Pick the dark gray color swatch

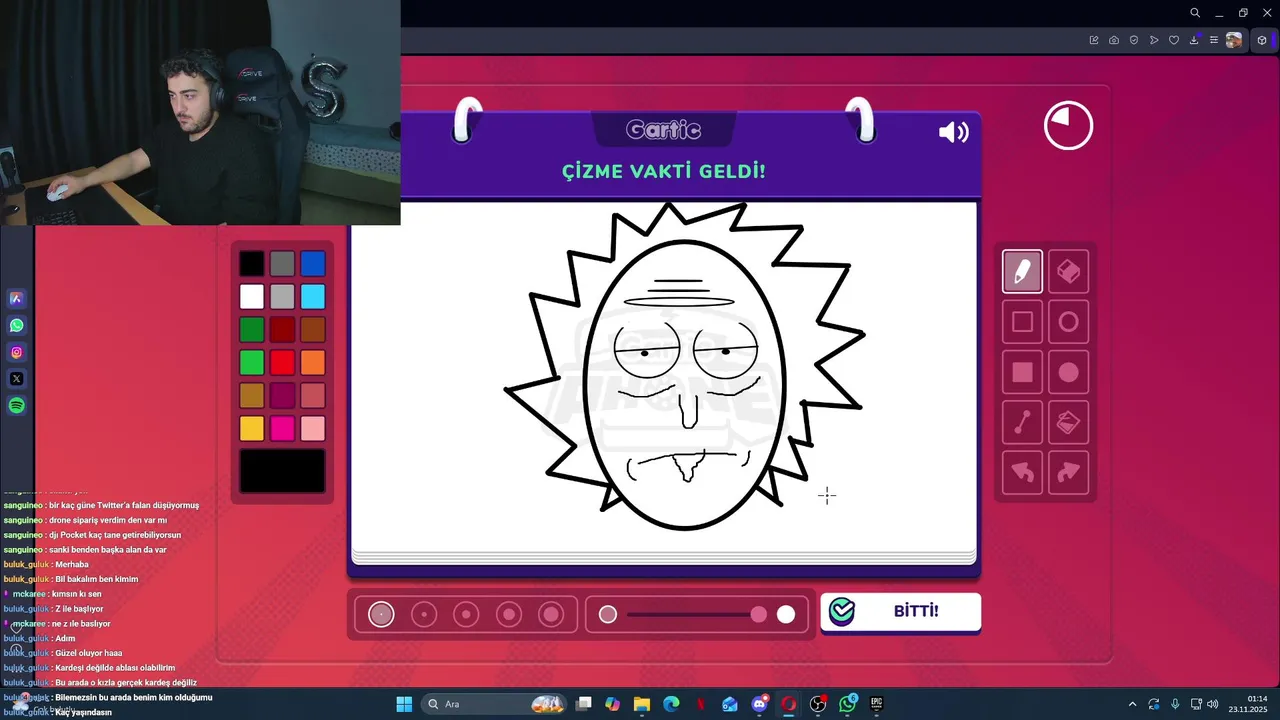(x=282, y=264)
